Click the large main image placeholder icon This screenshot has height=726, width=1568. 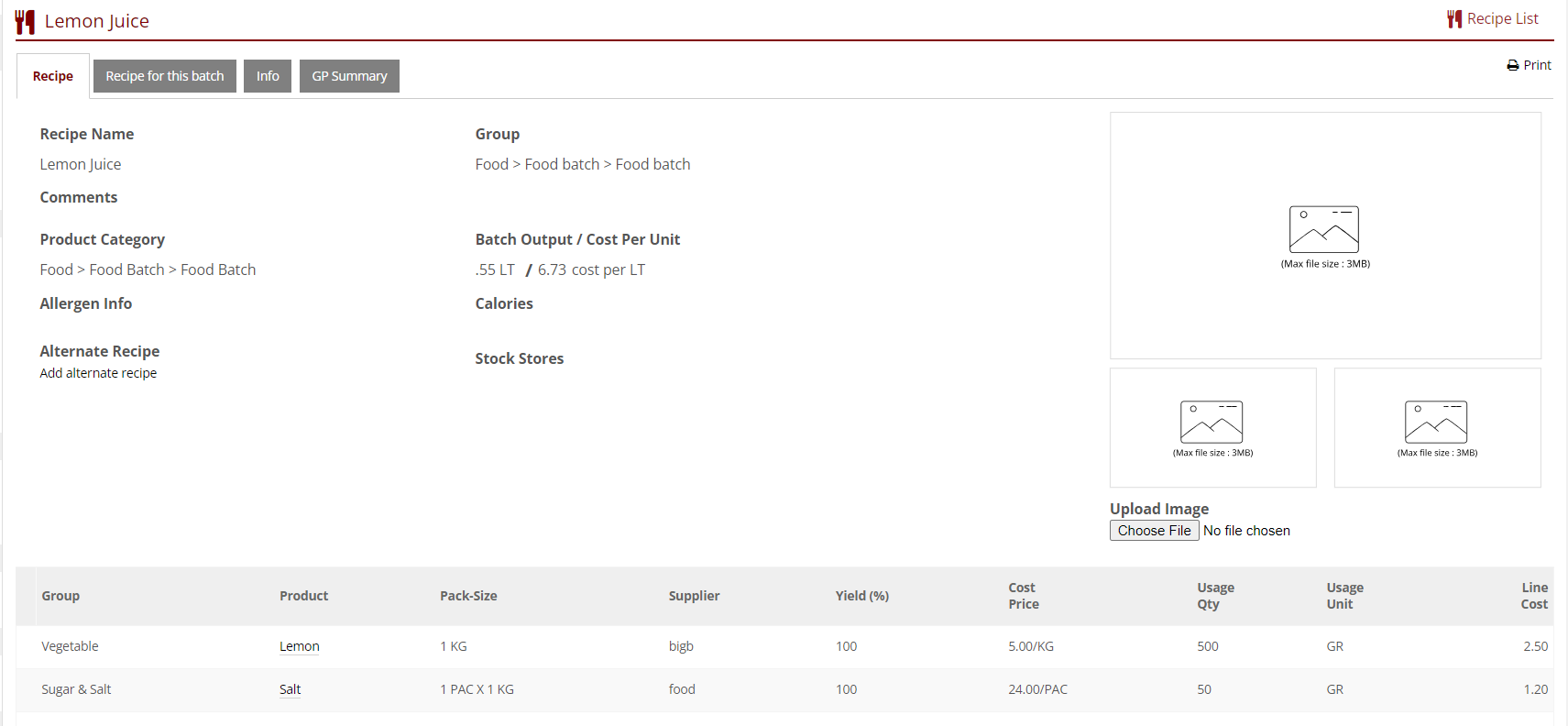coord(1323,229)
